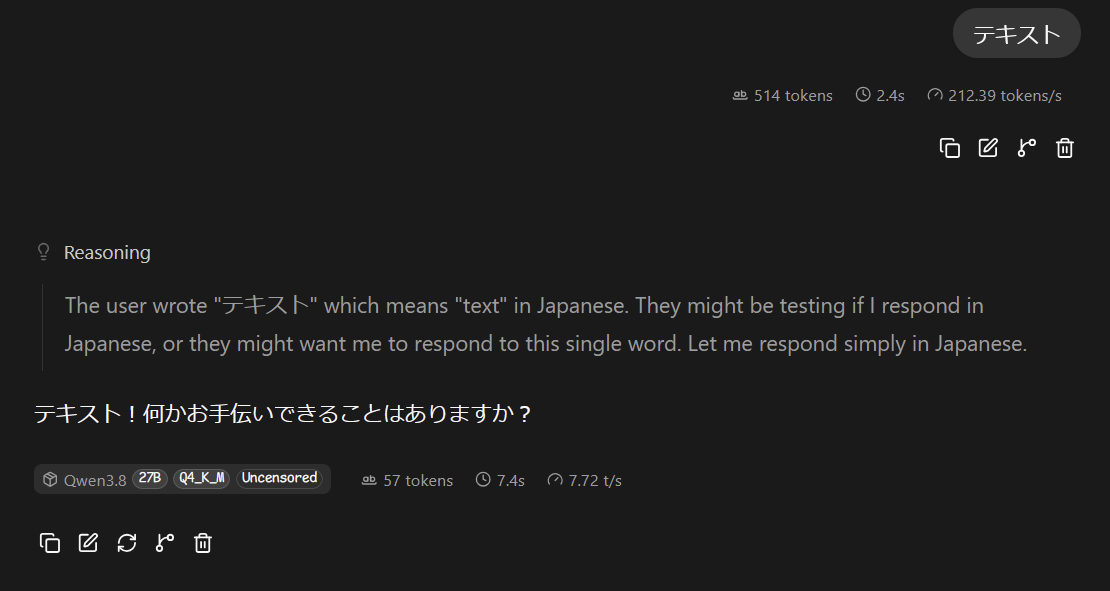Screen dimensions: 1110x591
Task: Delete the assistant response
Action: pos(203,543)
